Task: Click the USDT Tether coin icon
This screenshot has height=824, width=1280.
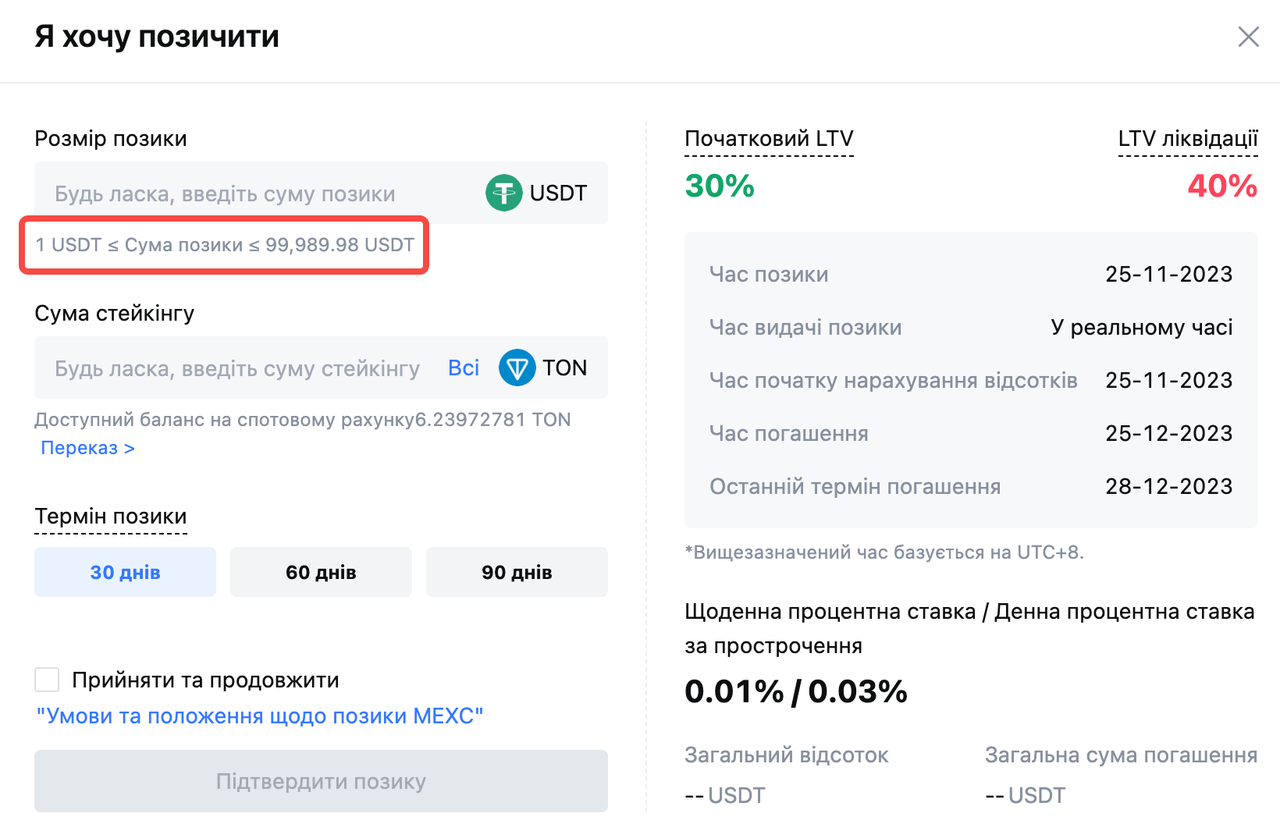Action: tap(504, 193)
